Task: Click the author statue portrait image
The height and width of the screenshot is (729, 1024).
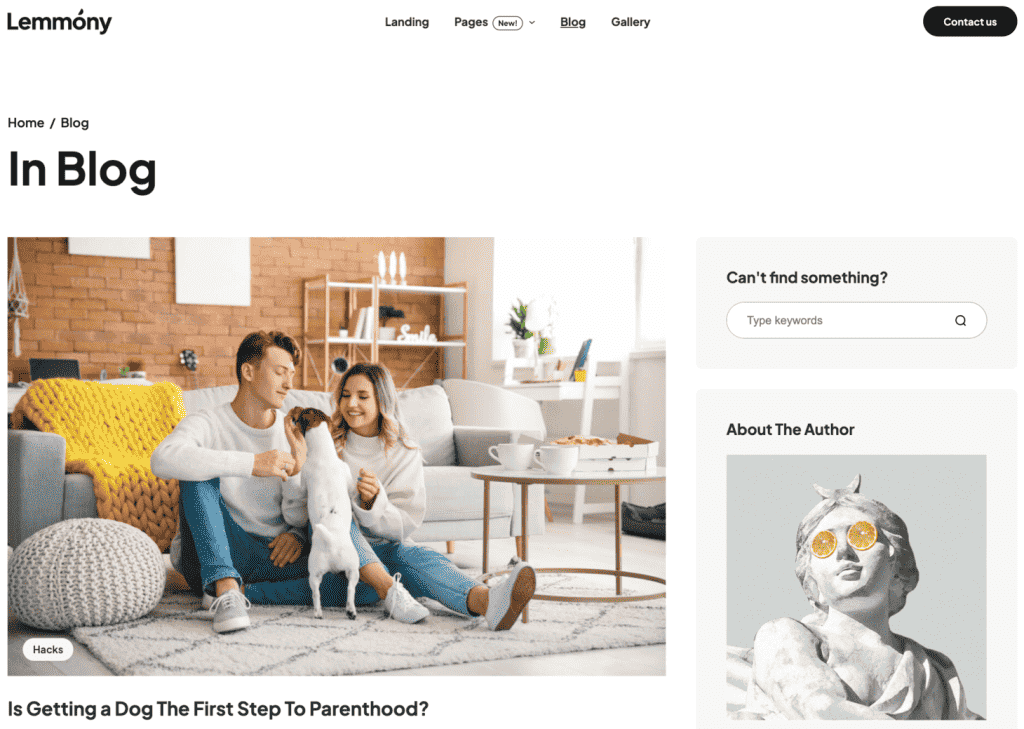Action: pos(856,587)
